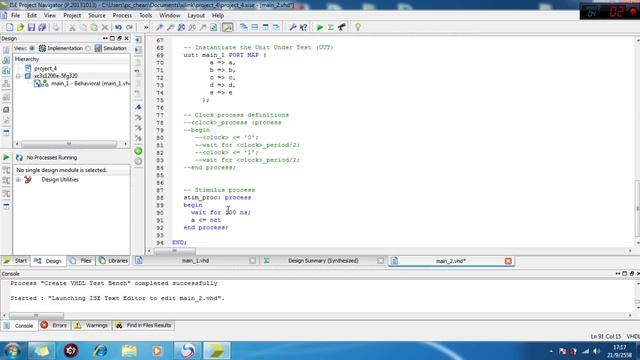Run implement top module green arrow
This screenshot has width=640, height=360.
coord(320,27)
